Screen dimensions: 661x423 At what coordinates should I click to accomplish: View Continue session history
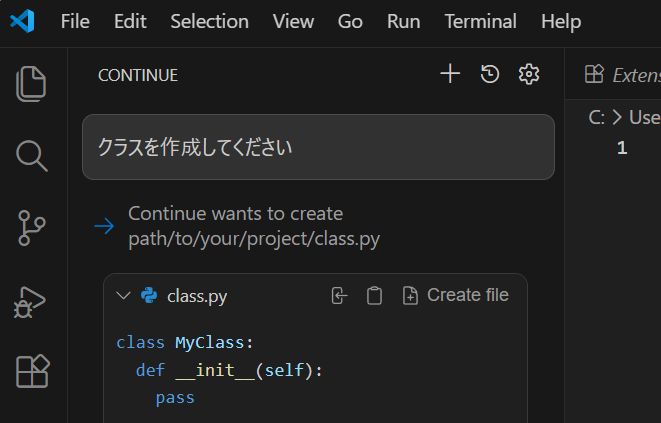(x=490, y=74)
